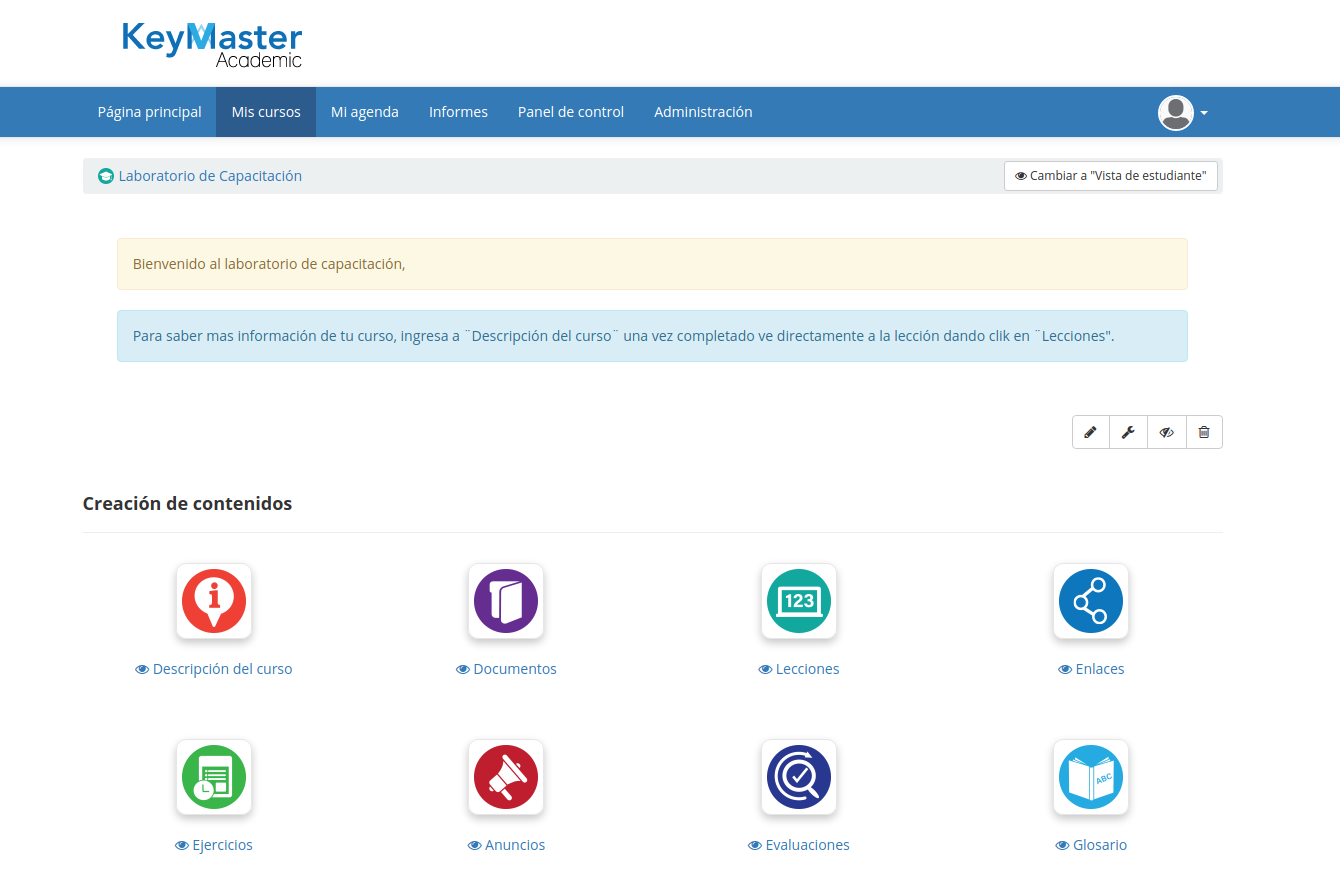Open the purple Documentos tool icon
Screen dimensions: 1340x885
(x=506, y=601)
